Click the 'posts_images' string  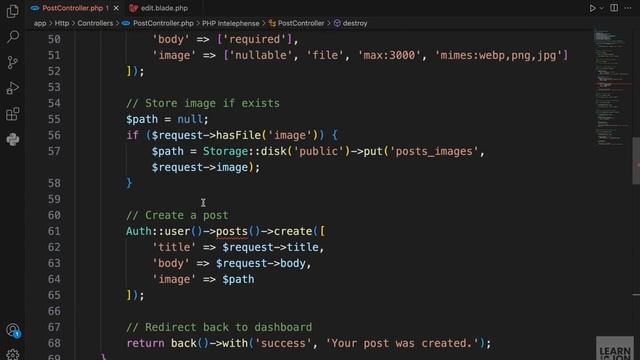click(433, 151)
